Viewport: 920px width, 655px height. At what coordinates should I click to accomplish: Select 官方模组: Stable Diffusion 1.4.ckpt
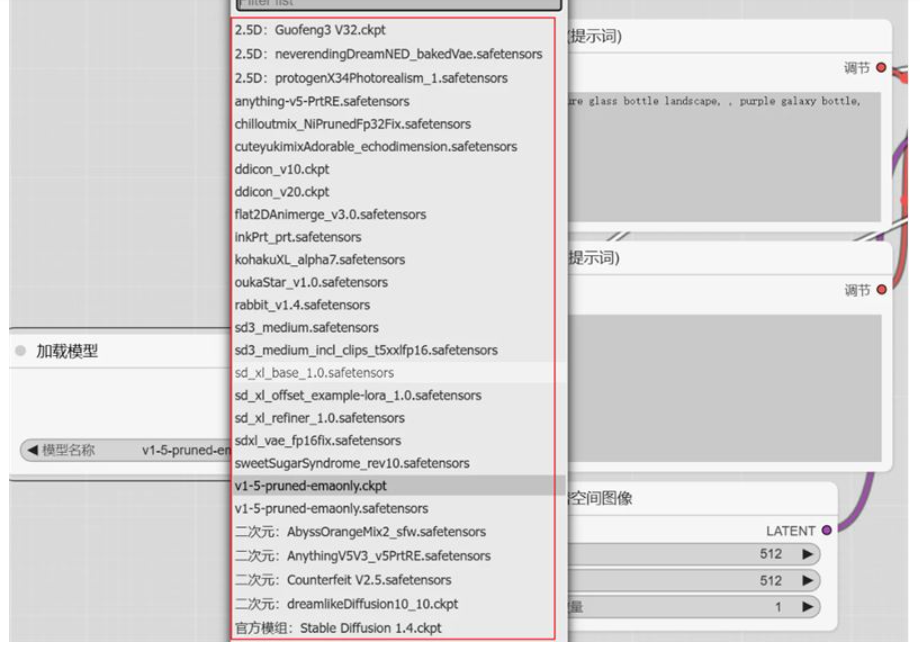click(x=338, y=628)
